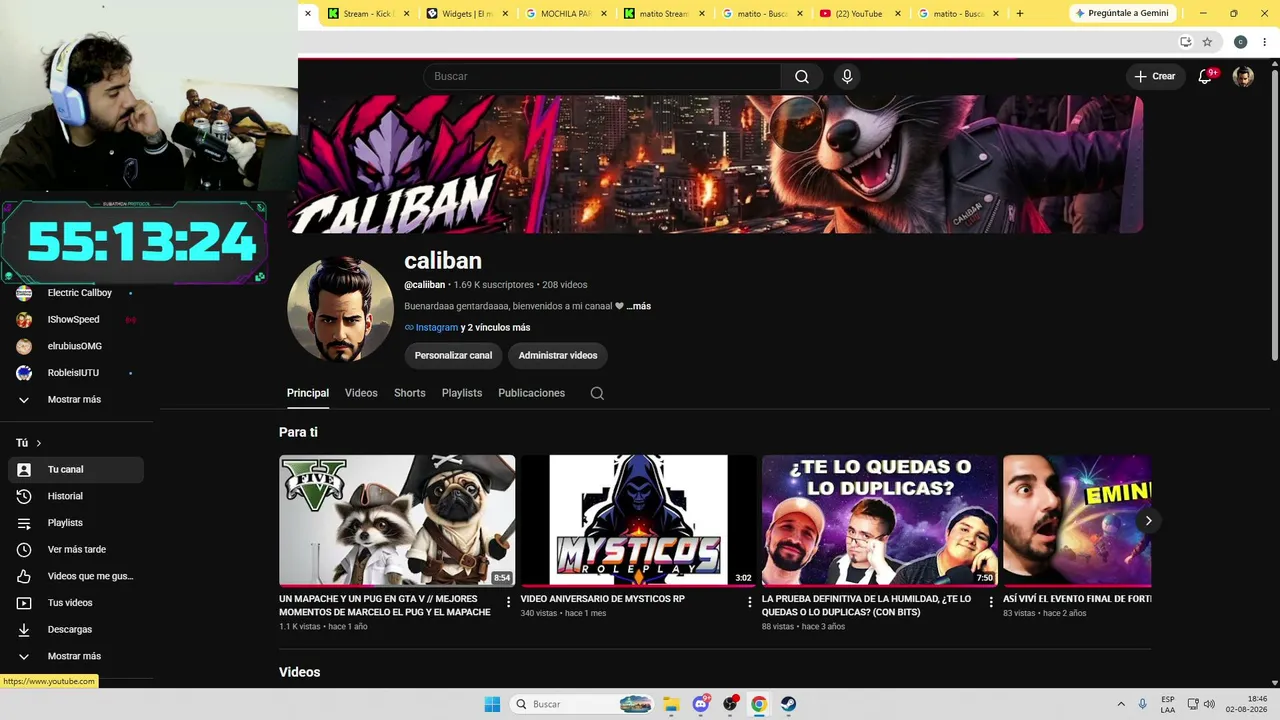This screenshot has height=720, width=1280.
Task: Open the account avatar menu in YouTube
Action: pyautogui.click(x=1243, y=77)
